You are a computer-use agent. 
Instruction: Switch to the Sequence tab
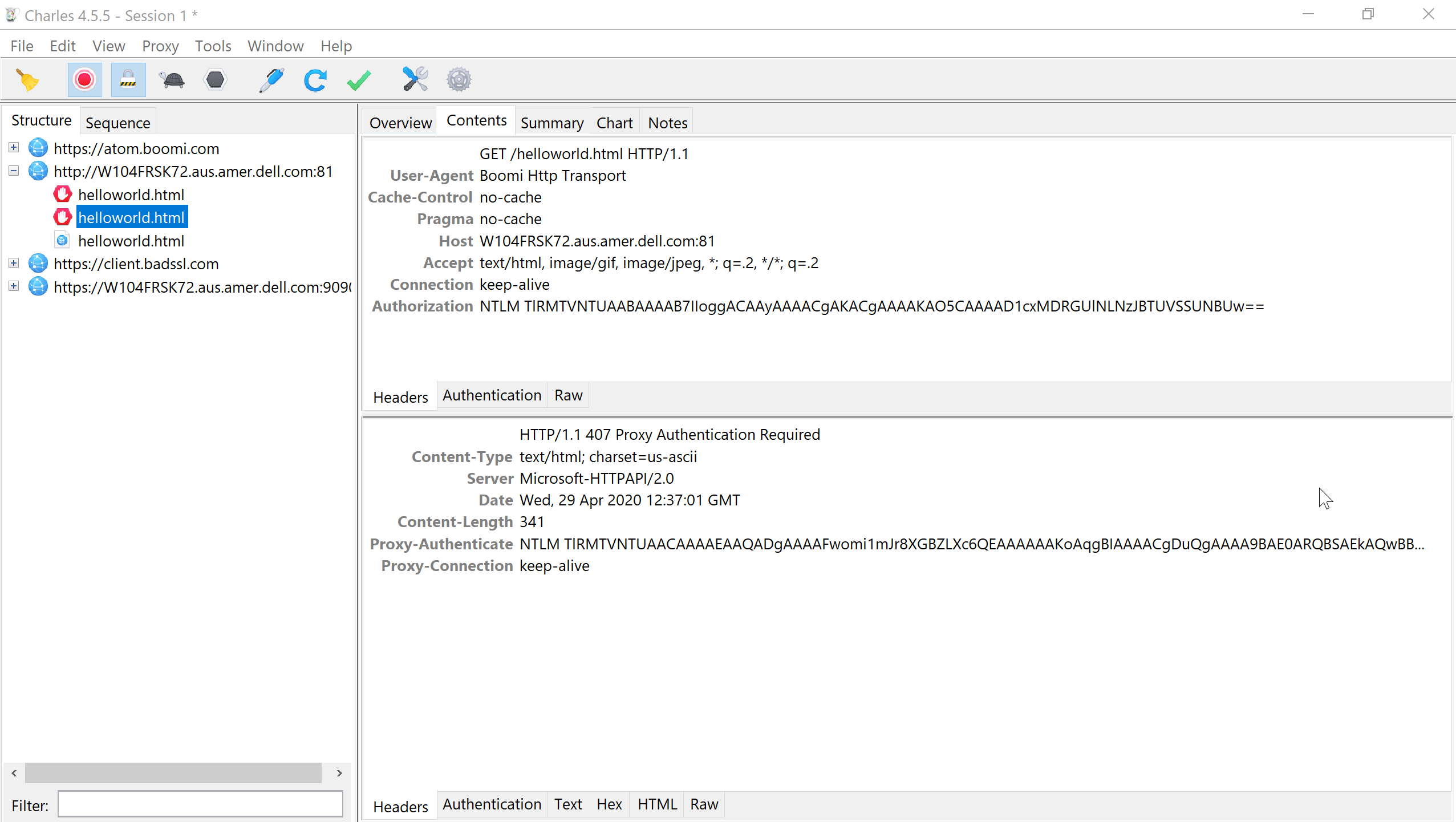click(x=117, y=122)
